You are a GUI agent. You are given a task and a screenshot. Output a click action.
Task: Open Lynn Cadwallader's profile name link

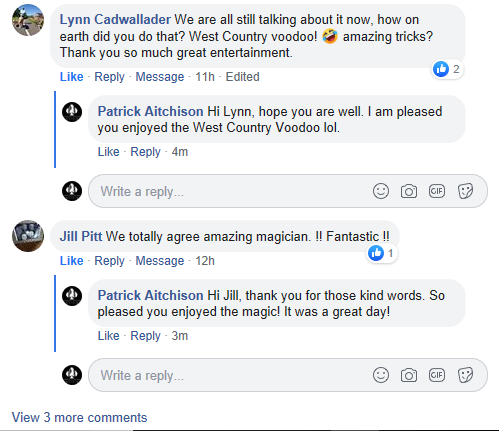pyautogui.click(x=115, y=19)
